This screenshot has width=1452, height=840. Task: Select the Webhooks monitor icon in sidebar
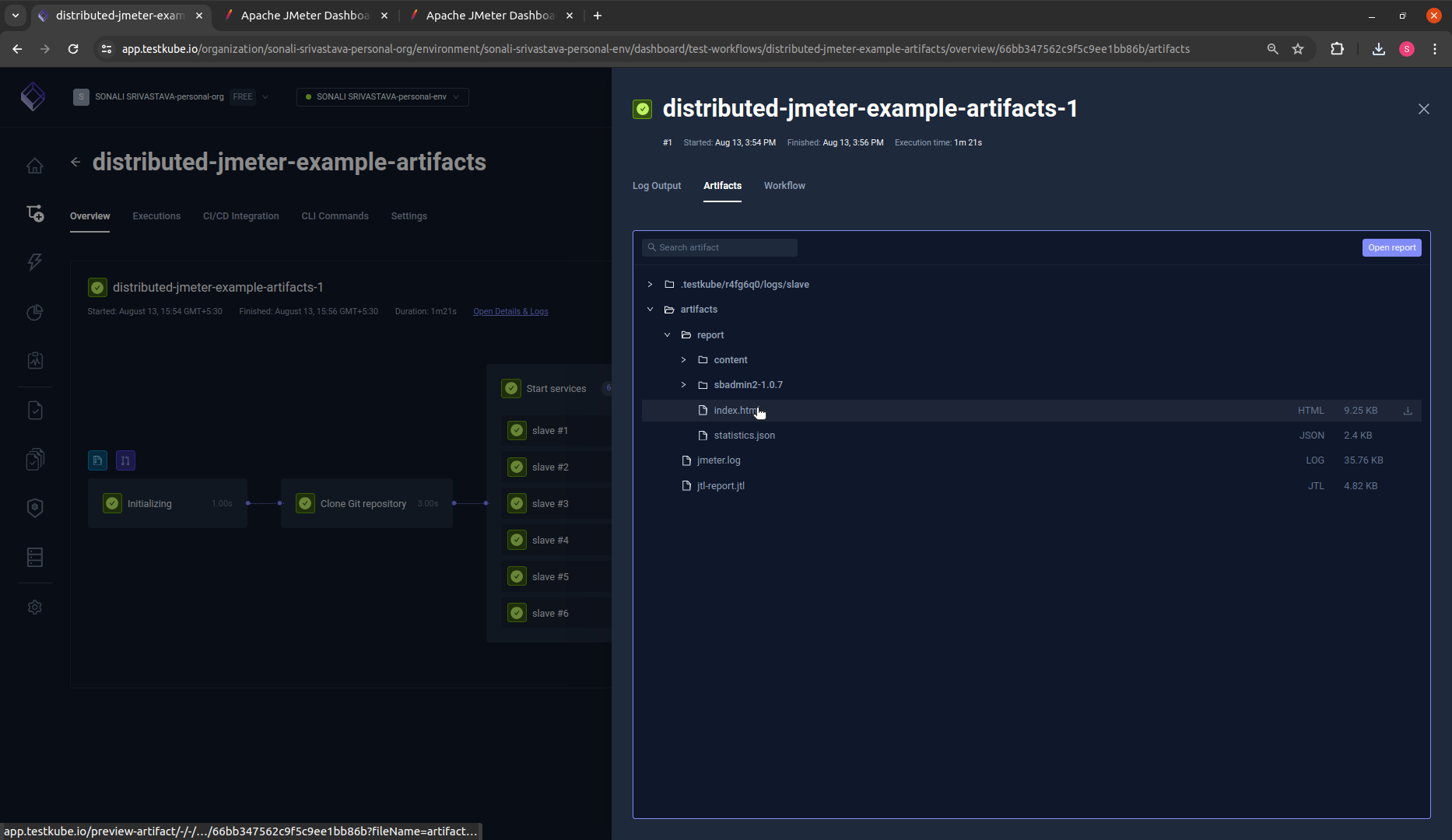(x=35, y=360)
